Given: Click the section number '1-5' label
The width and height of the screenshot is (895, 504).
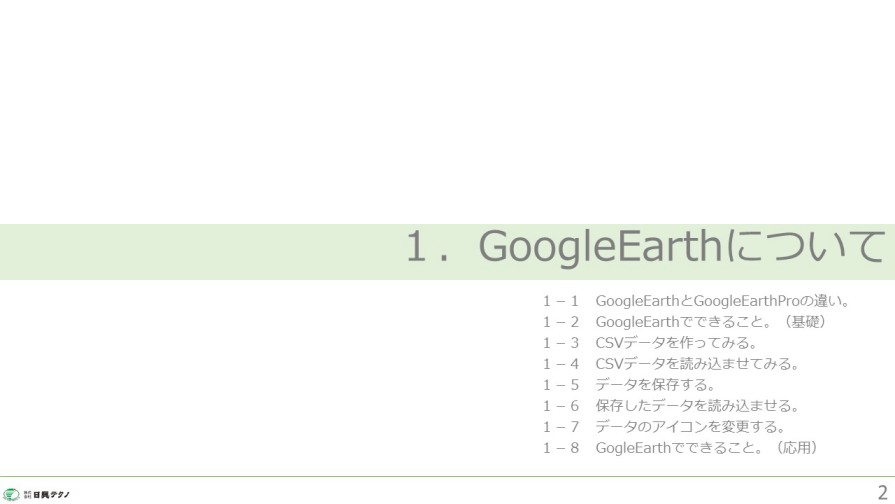Looking at the screenshot, I should (561, 384).
